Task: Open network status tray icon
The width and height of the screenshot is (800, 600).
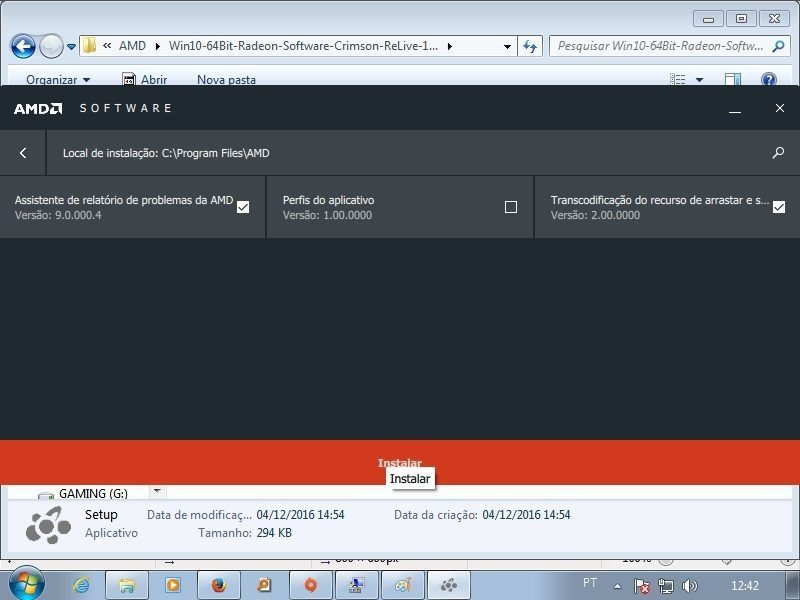Action: [x=666, y=586]
